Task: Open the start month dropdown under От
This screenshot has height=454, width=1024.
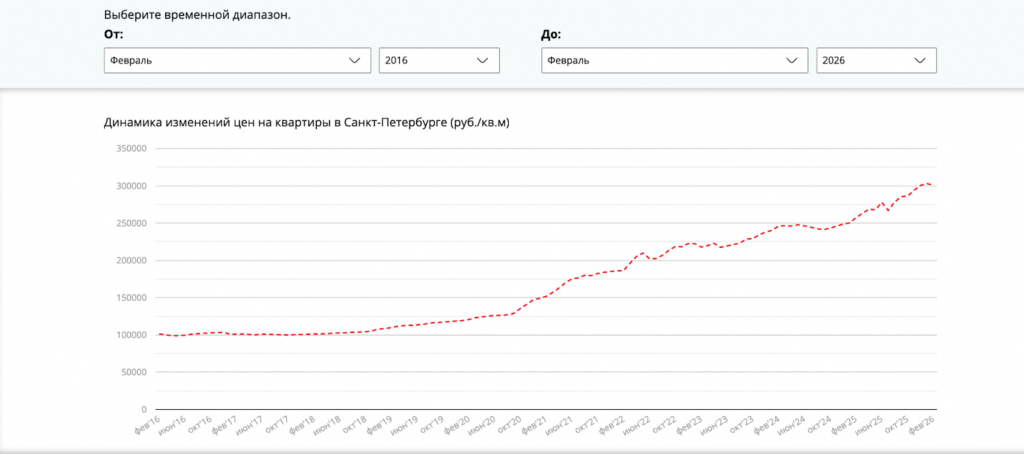Action: [236, 61]
